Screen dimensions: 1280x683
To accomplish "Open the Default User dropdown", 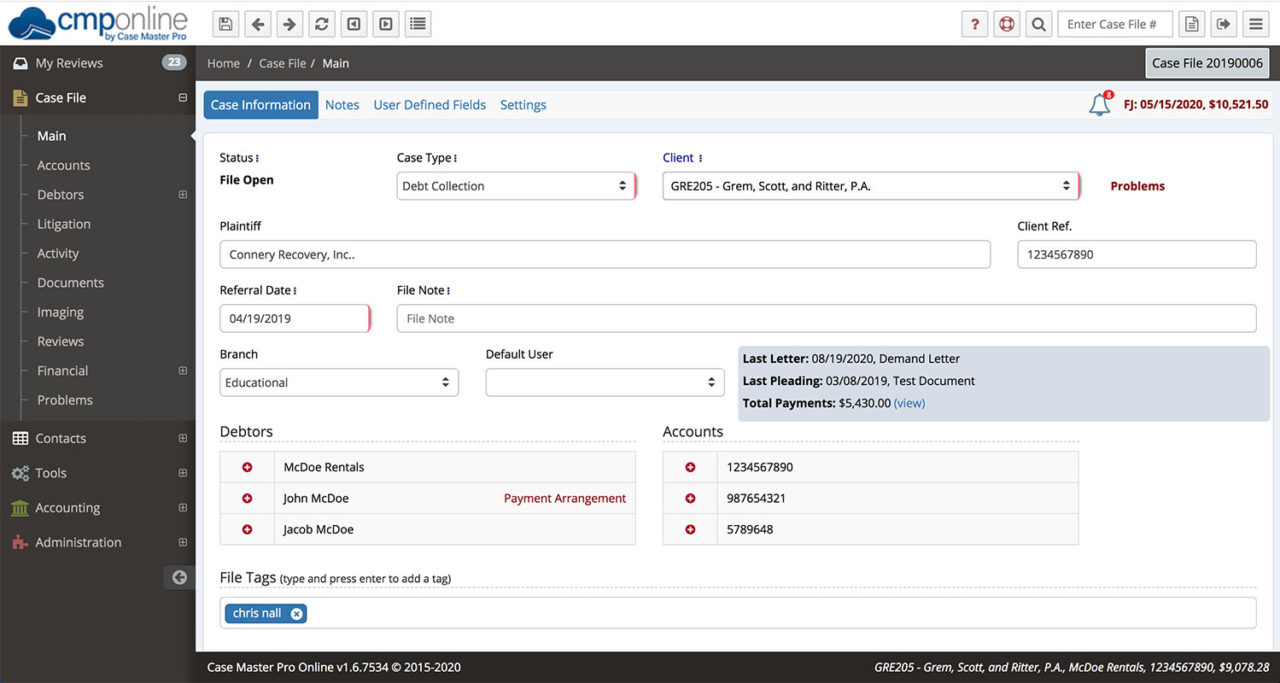I will pyautogui.click(x=605, y=382).
